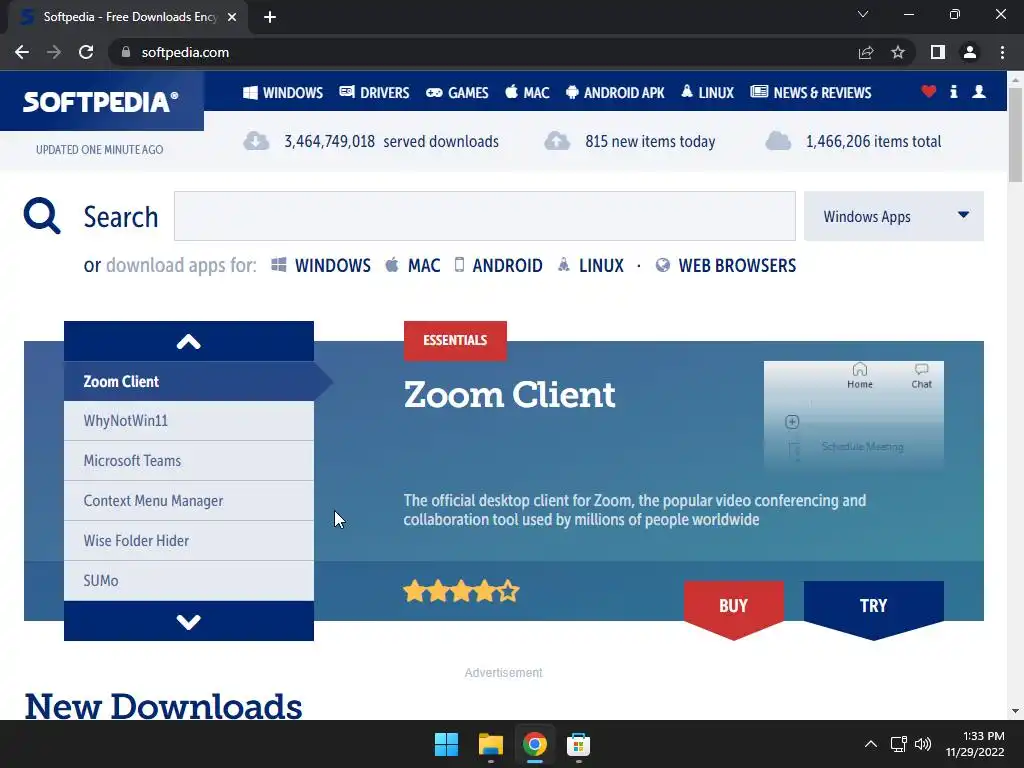Viewport: 1024px width, 768px height.
Task: Select SUMo in featured list
Action: click(189, 581)
